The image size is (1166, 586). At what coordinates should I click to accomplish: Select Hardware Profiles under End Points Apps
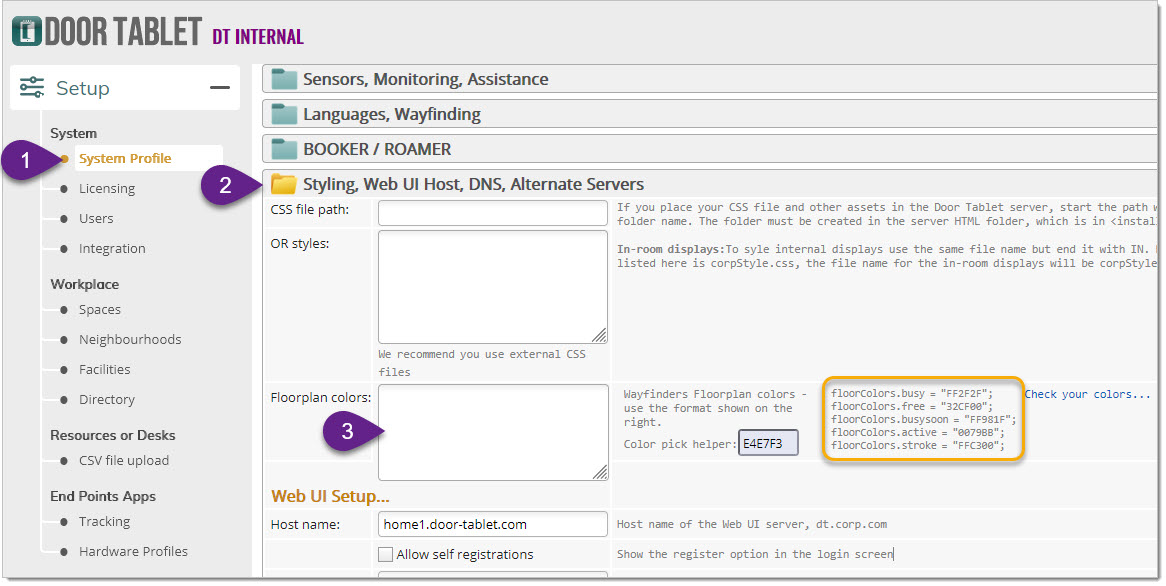(x=133, y=552)
